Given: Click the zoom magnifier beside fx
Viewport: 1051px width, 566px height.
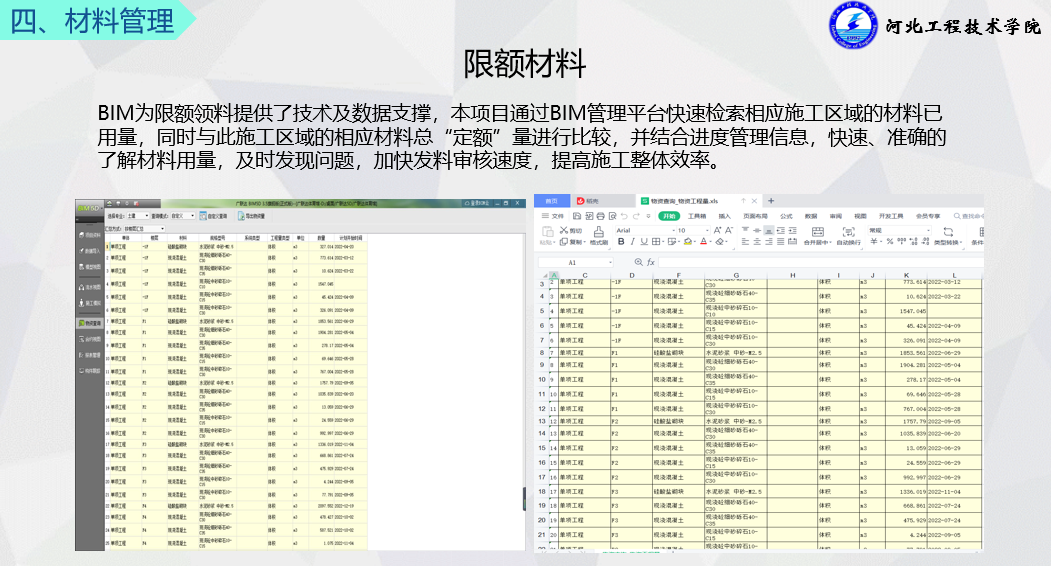Looking at the screenshot, I should tap(638, 262).
